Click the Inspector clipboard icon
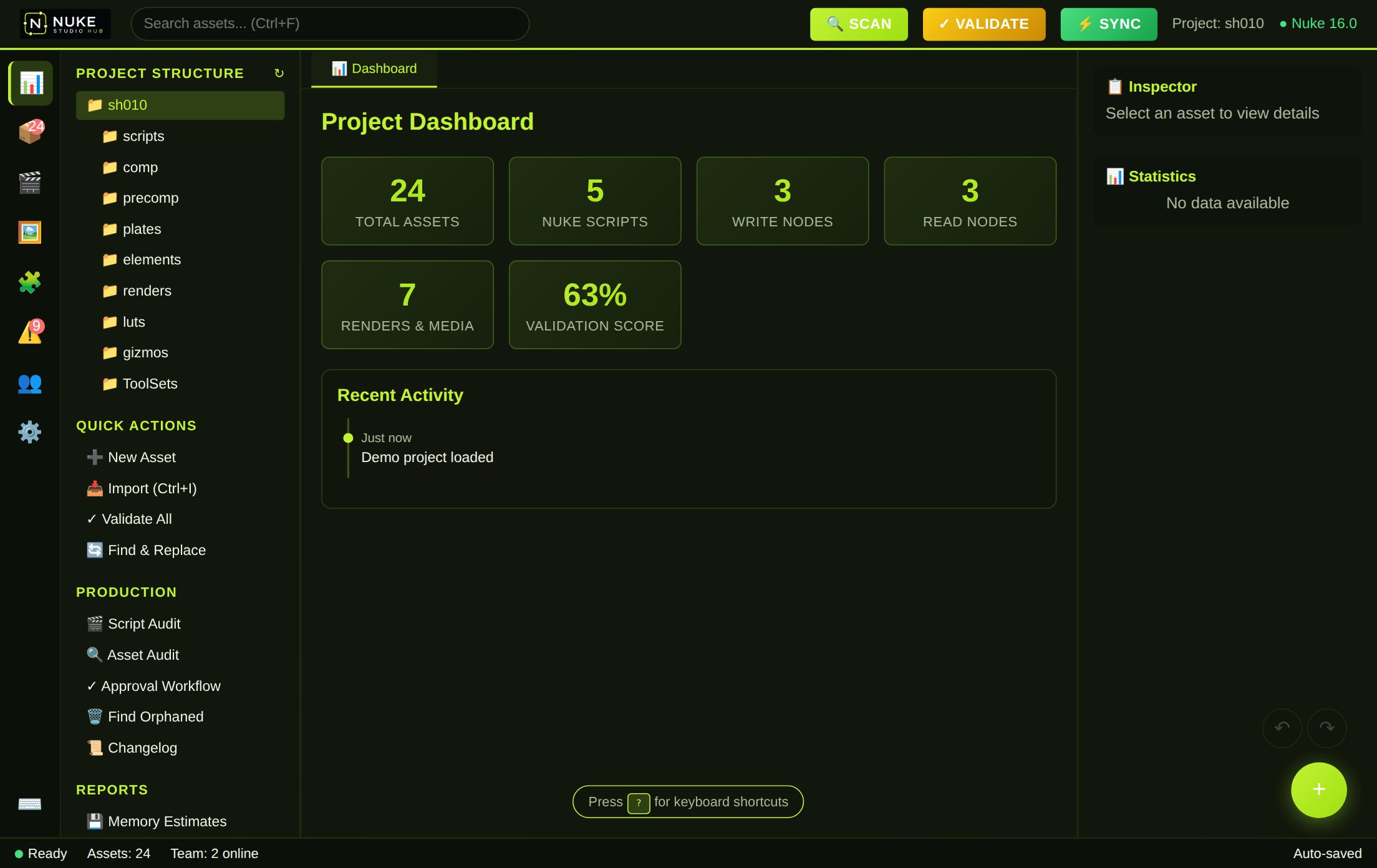Image resolution: width=1377 pixels, height=868 pixels. click(x=1114, y=87)
